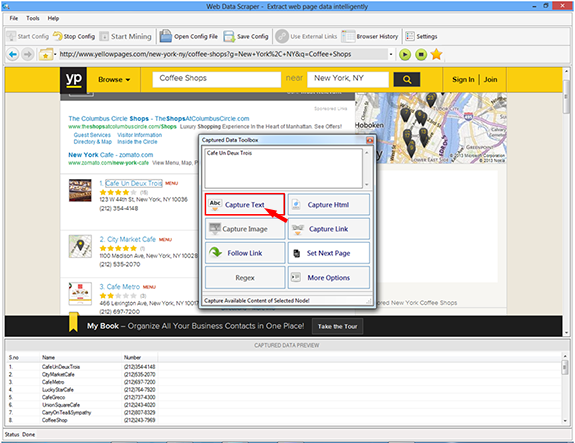The width and height of the screenshot is (575, 443).
Task: Close the Captured Data Toolbox window
Action: pyautogui.click(x=370, y=140)
